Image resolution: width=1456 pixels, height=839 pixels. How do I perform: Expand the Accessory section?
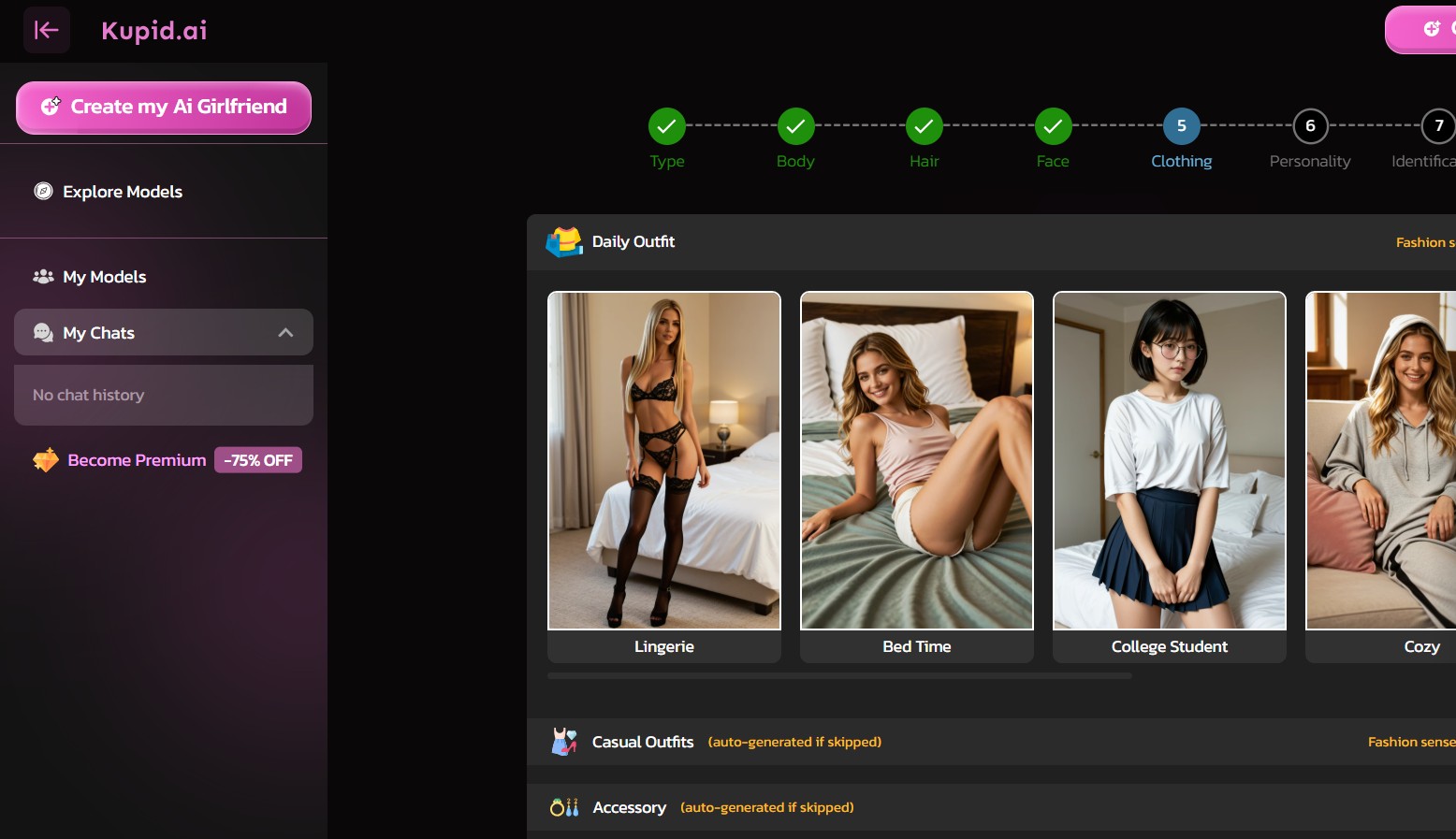(630, 807)
